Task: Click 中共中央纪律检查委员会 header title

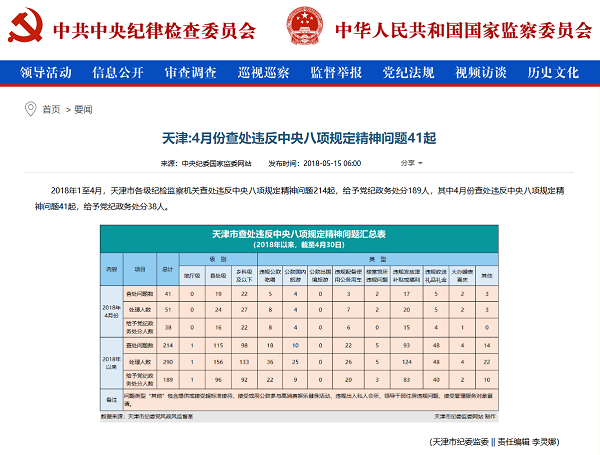Action: pos(155,31)
